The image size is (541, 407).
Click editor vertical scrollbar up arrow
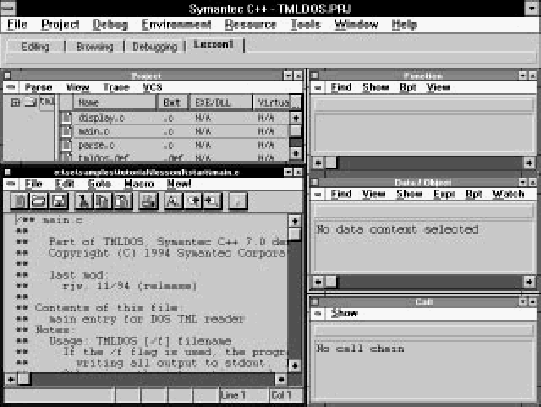click(x=294, y=221)
